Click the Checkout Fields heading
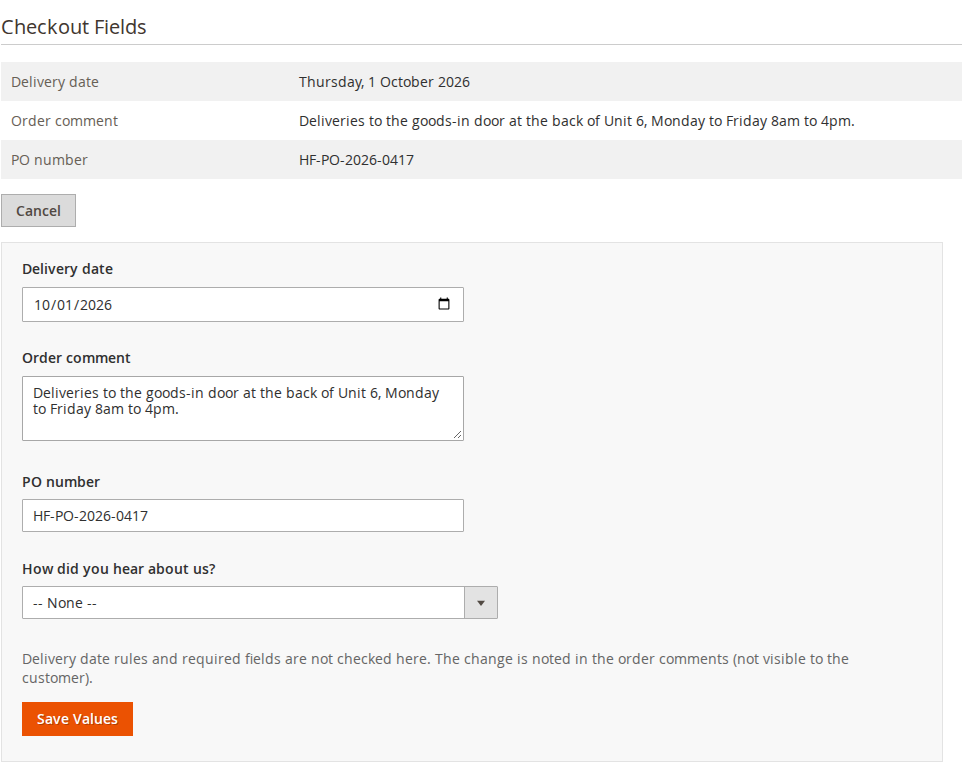 [74, 27]
